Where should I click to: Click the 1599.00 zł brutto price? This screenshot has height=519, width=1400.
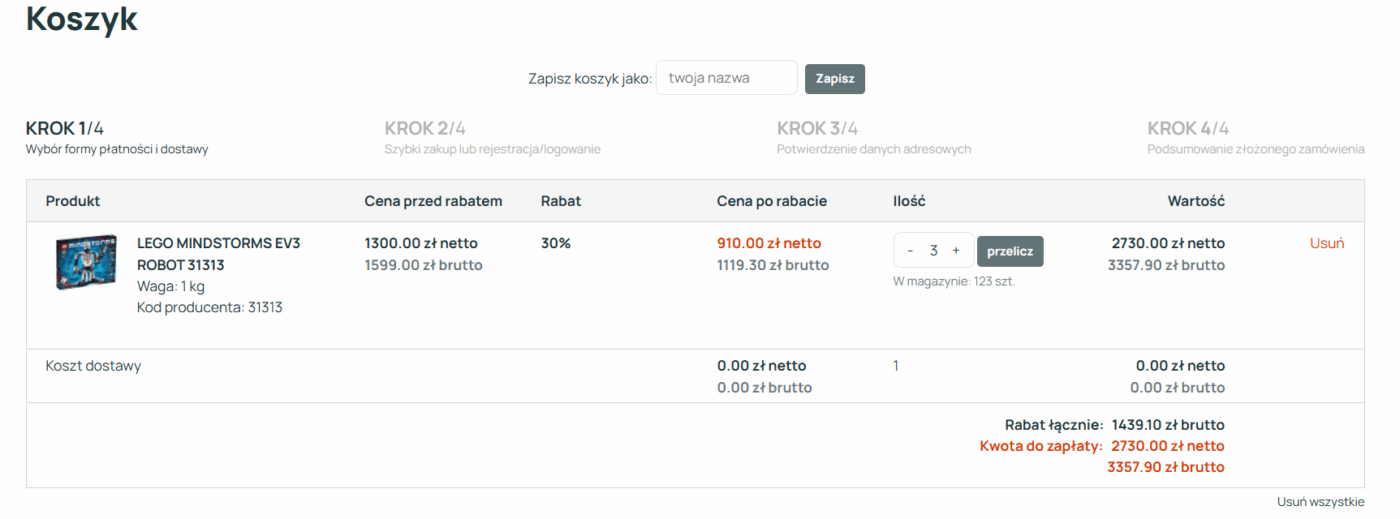point(424,265)
